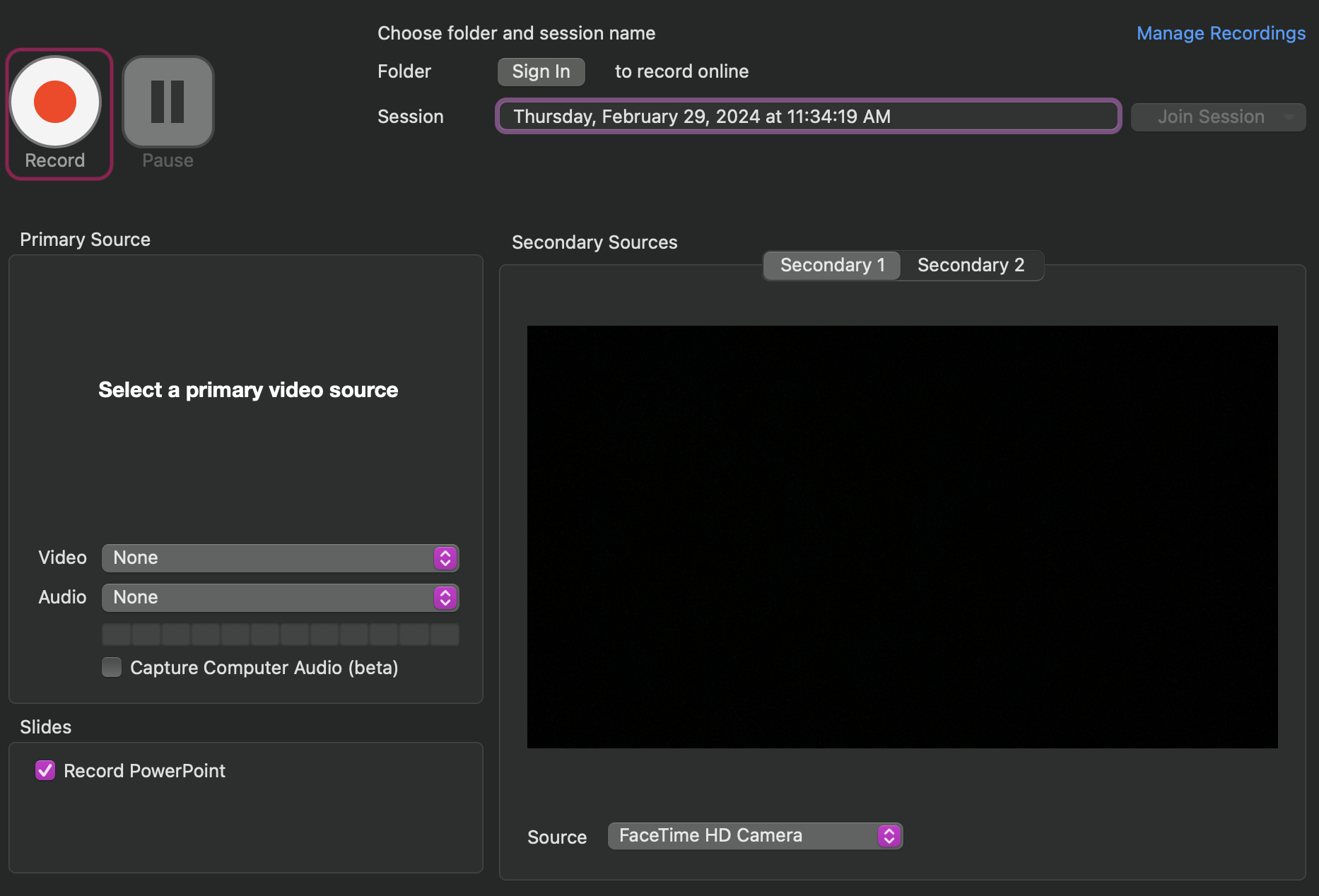This screenshot has height=896, width=1319.
Task: Click the purple arrows beside FaceTime HD Camera
Action: point(889,836)
